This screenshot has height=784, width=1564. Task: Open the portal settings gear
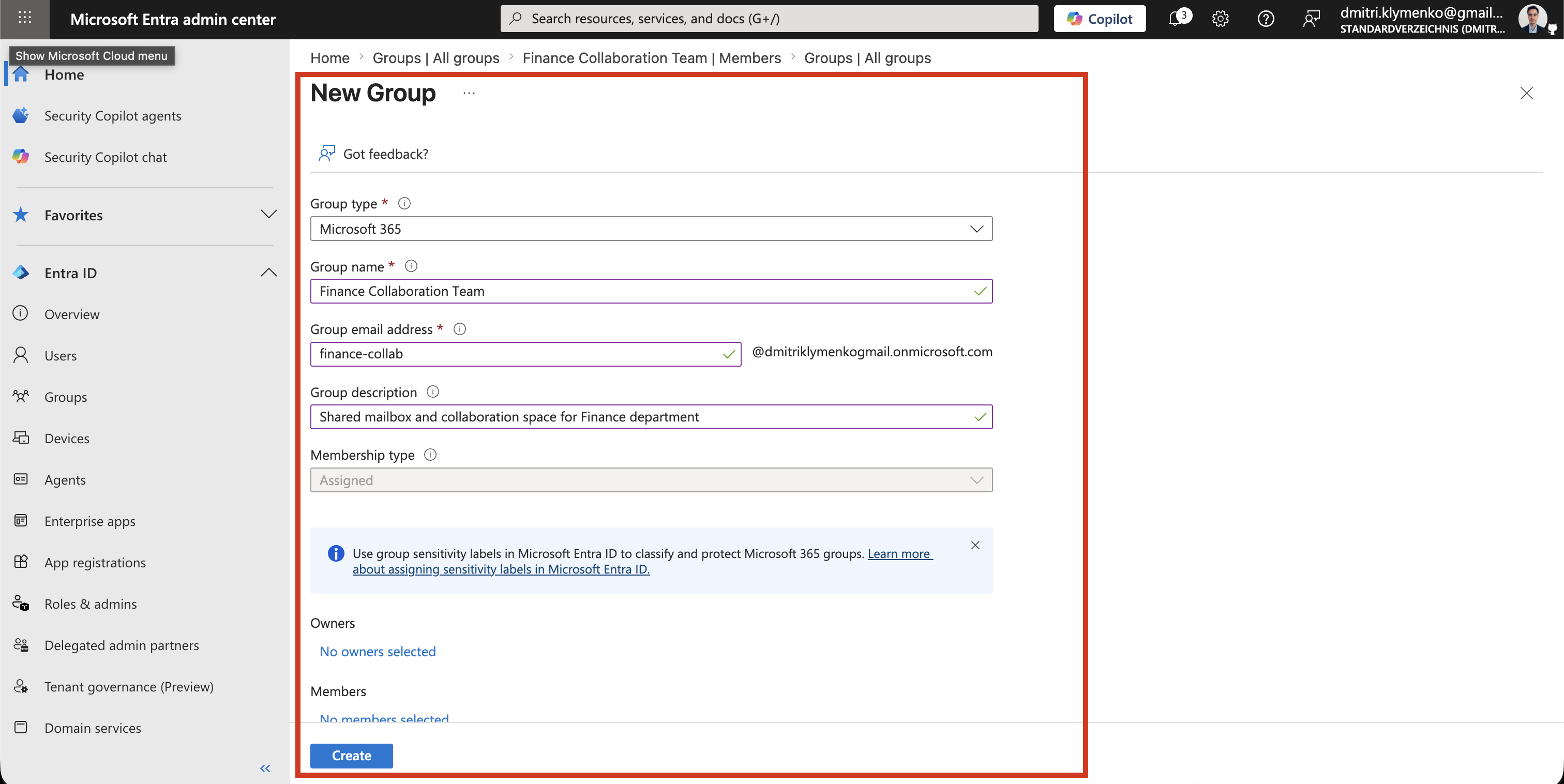tap(1221, 19)
